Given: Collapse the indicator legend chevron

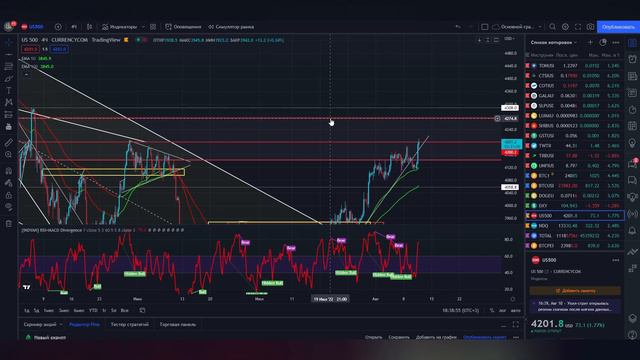Looking at the screenshot, I should point(26,74).
